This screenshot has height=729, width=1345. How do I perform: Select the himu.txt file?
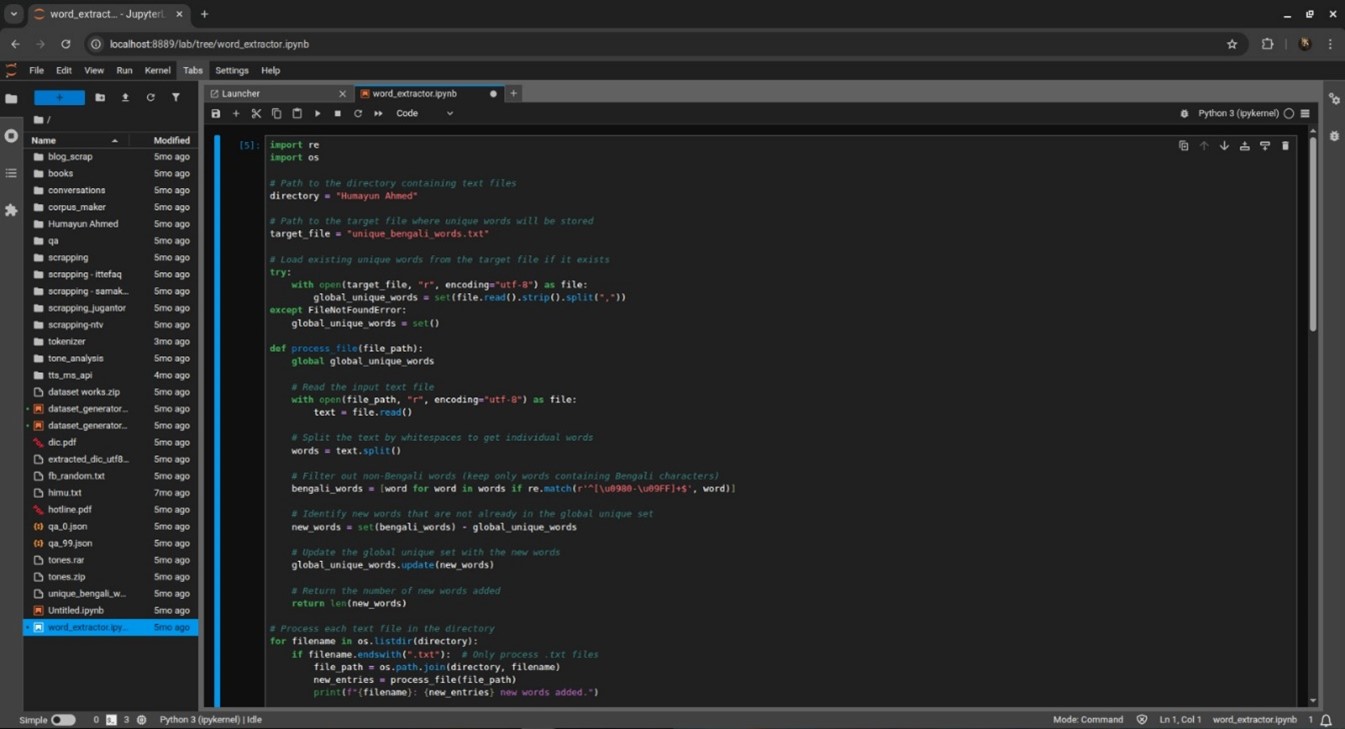[111, 493]
